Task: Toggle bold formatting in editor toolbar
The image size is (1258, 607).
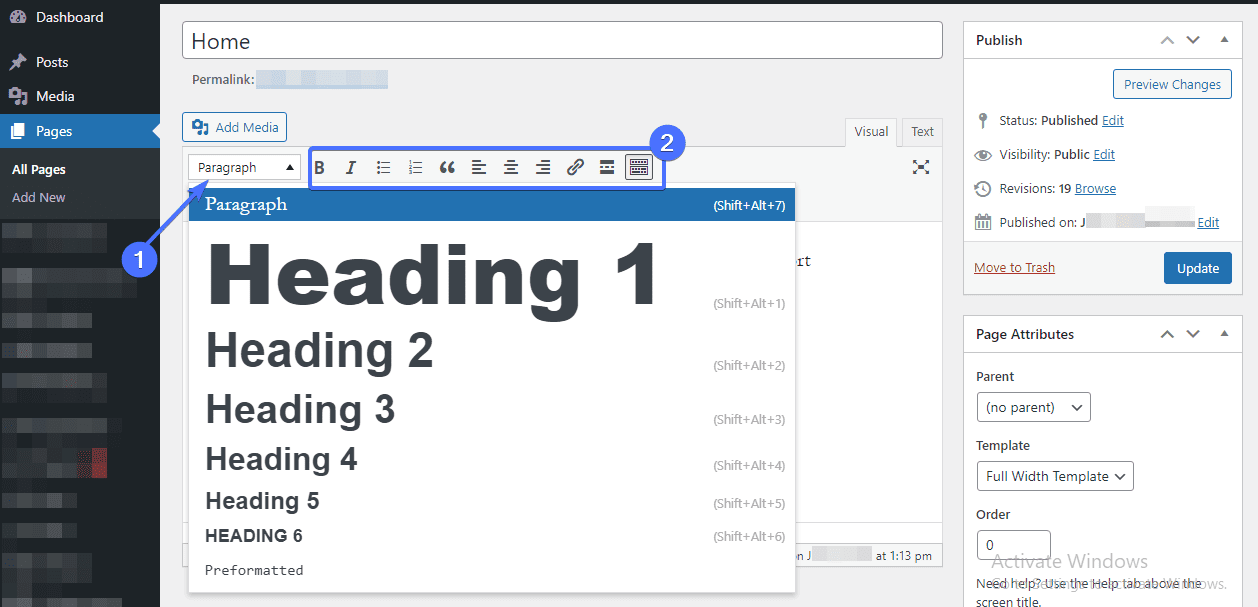Action: 319,167
